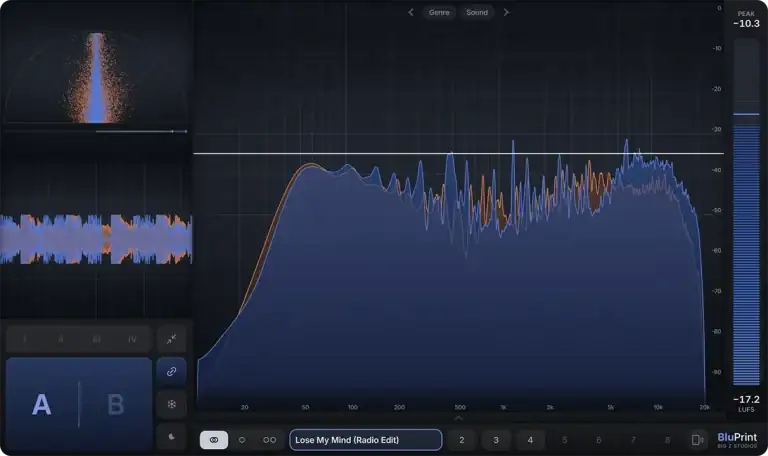Click the BluPrint logo
The image size is (768, 456).
click(x=737, y=440)
